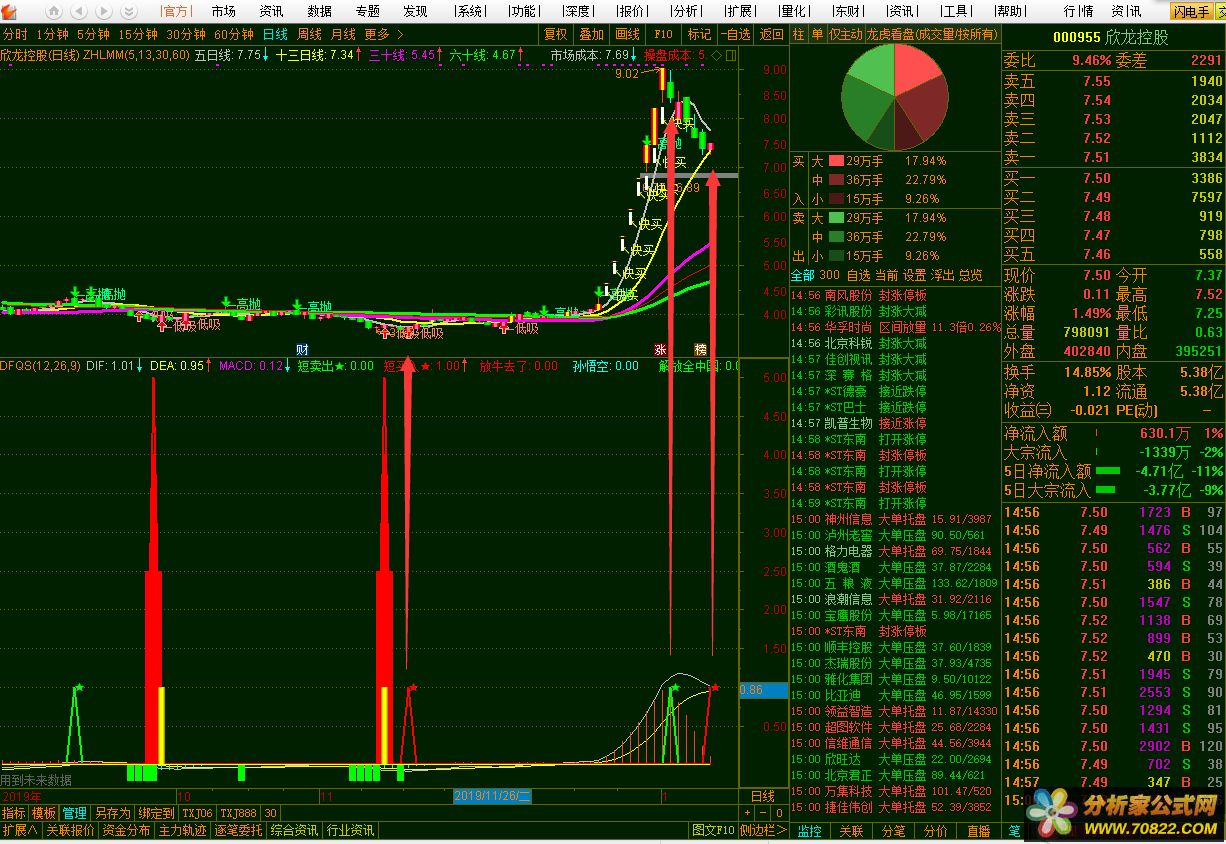Switch to the 周线 weekly chart tab
The height and width of the screenshot is (844, 1226).
point(309,34)
